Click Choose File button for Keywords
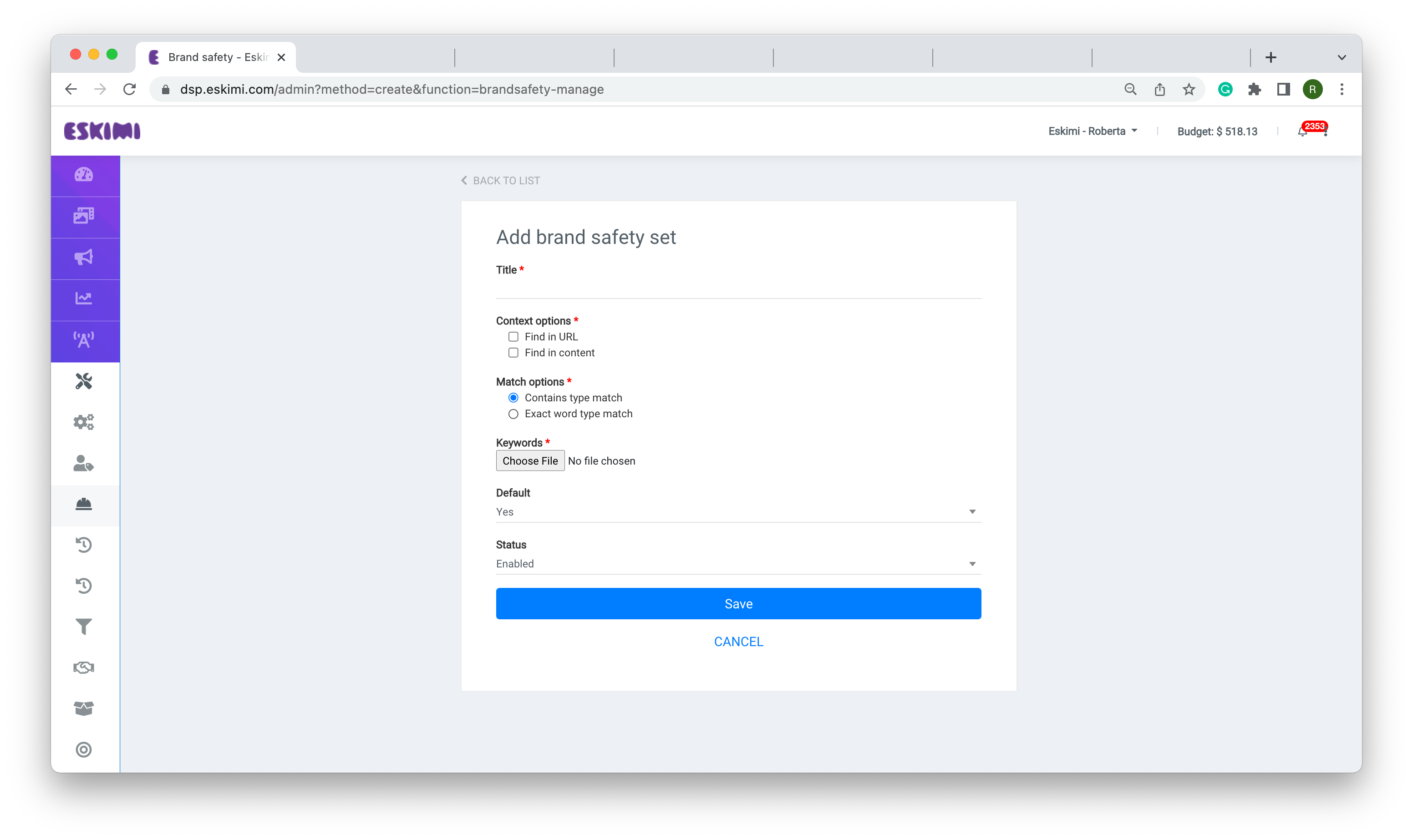 coord(530,461)
